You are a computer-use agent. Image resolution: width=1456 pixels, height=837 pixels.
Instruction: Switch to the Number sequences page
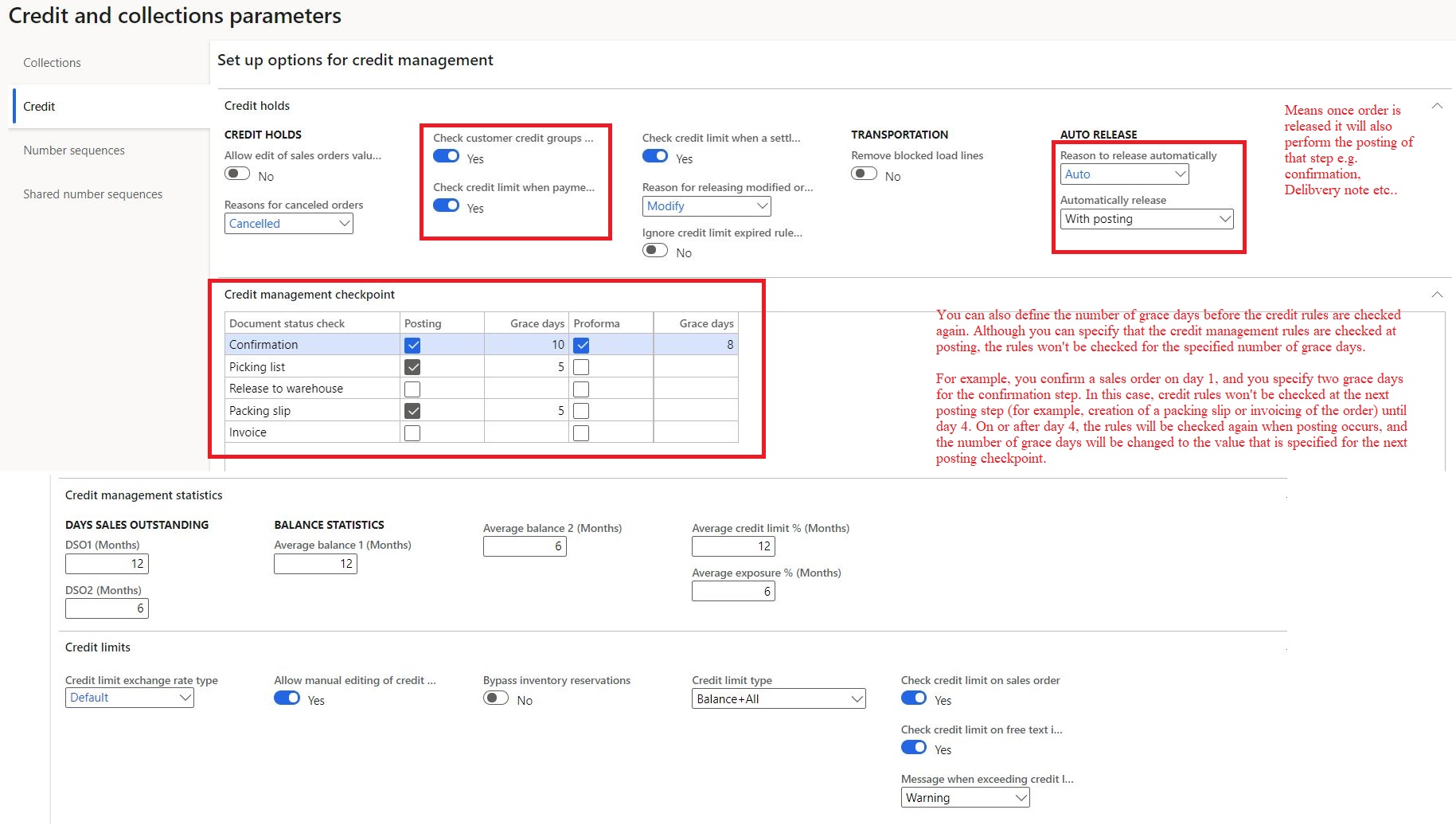tap(74, 150)
